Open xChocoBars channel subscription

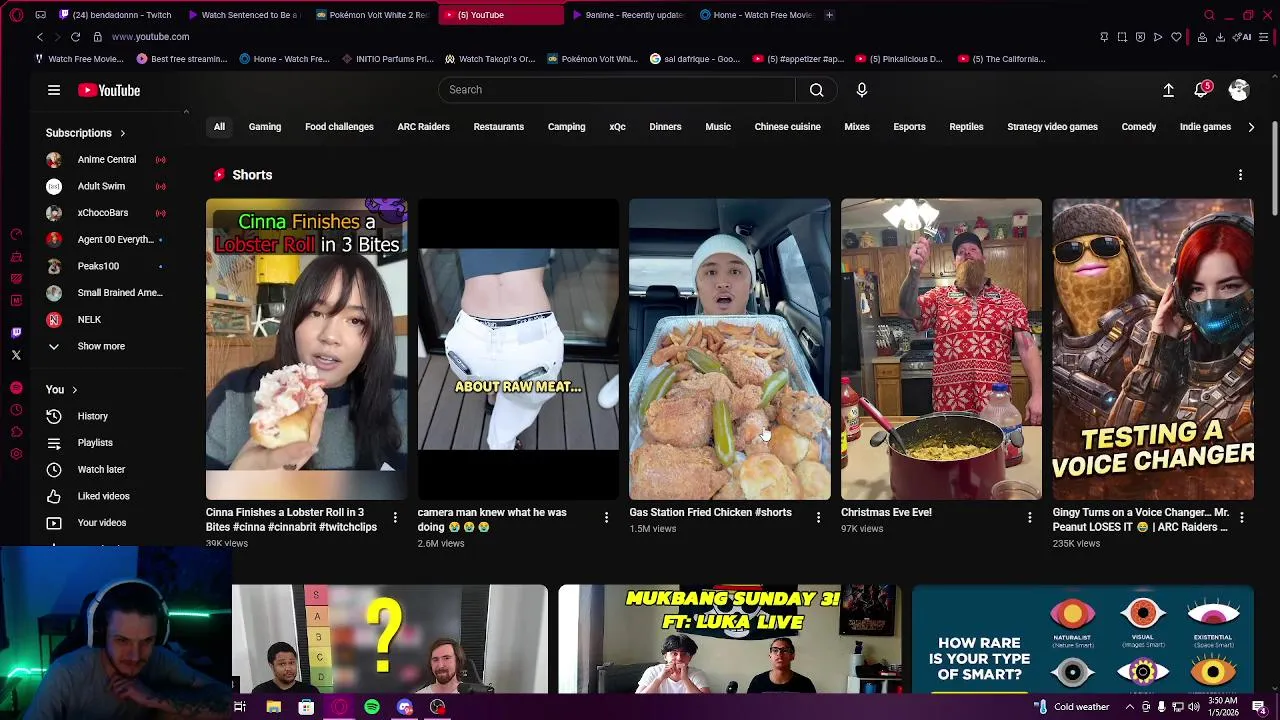105,213
